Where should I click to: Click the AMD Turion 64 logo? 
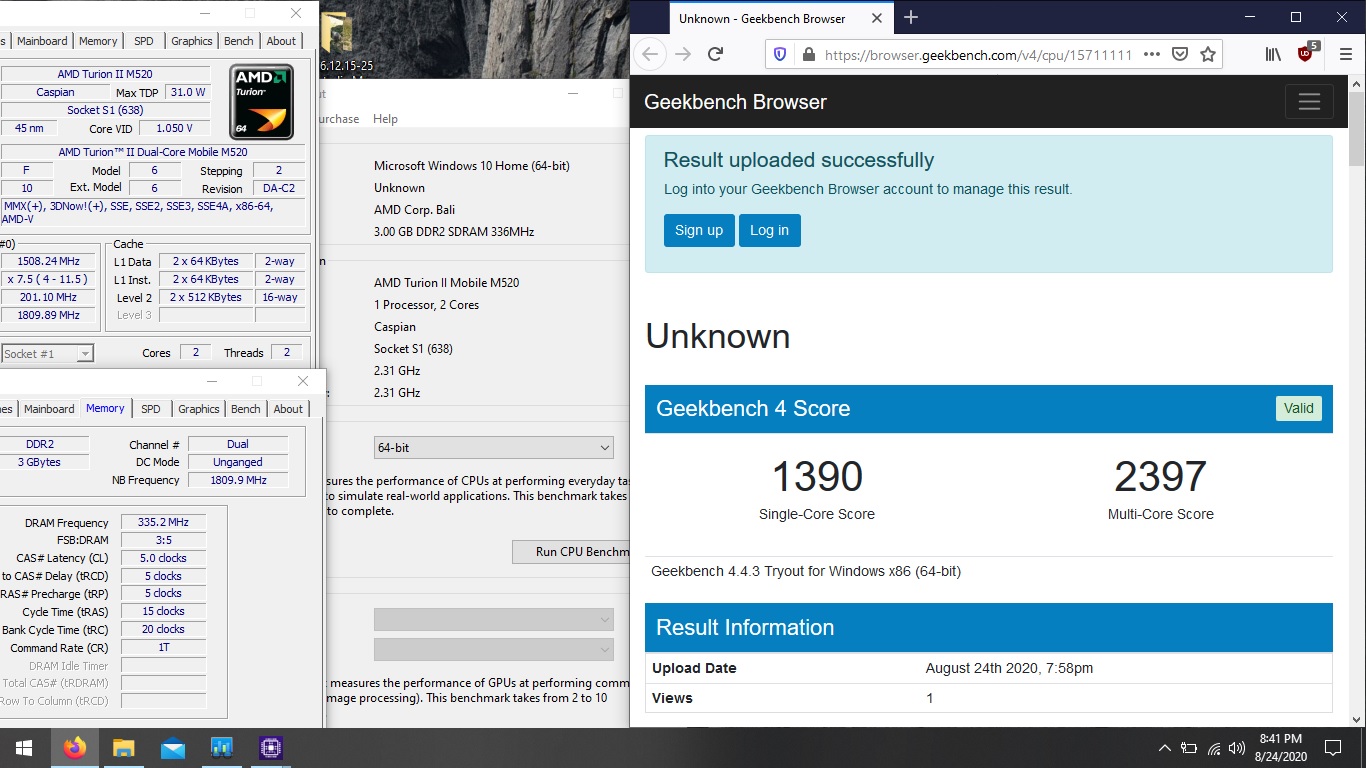[261, 102]
